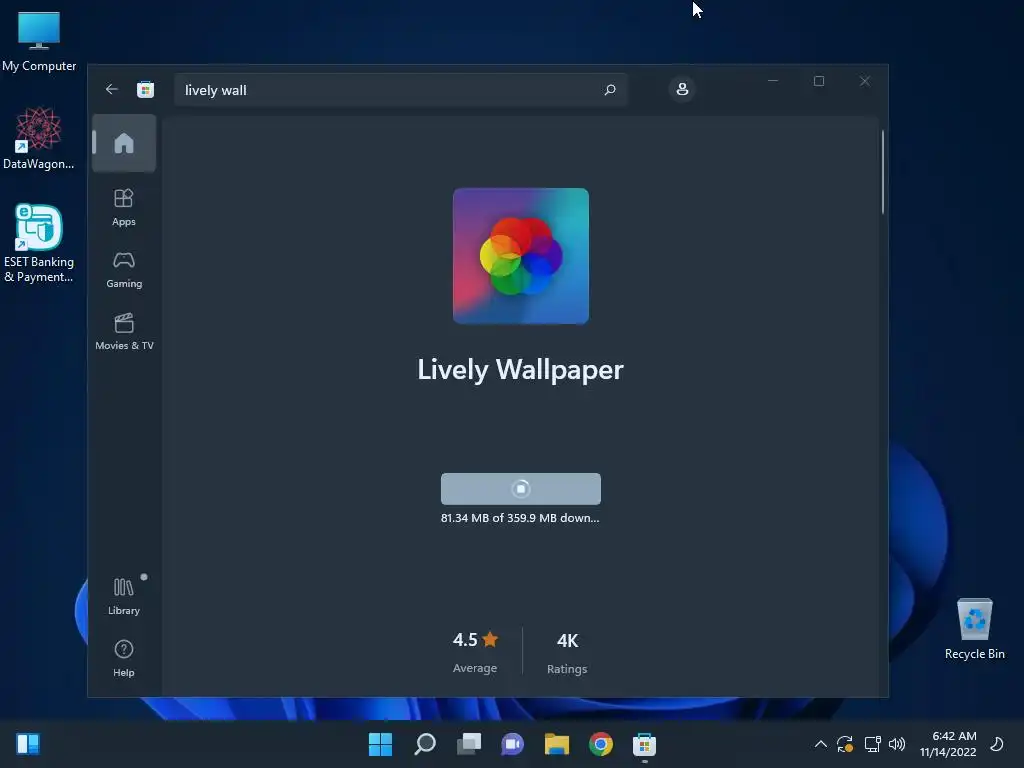Open taskbar Search

coord(424,744)
